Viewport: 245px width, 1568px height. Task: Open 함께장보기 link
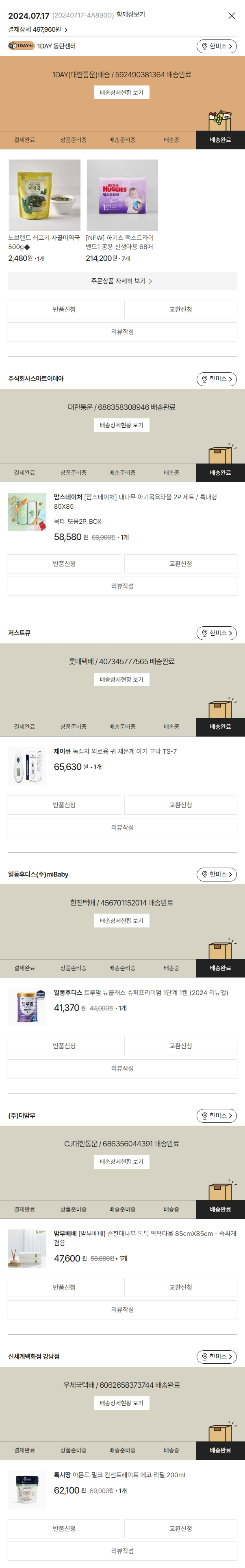click(x=131, y=15)
